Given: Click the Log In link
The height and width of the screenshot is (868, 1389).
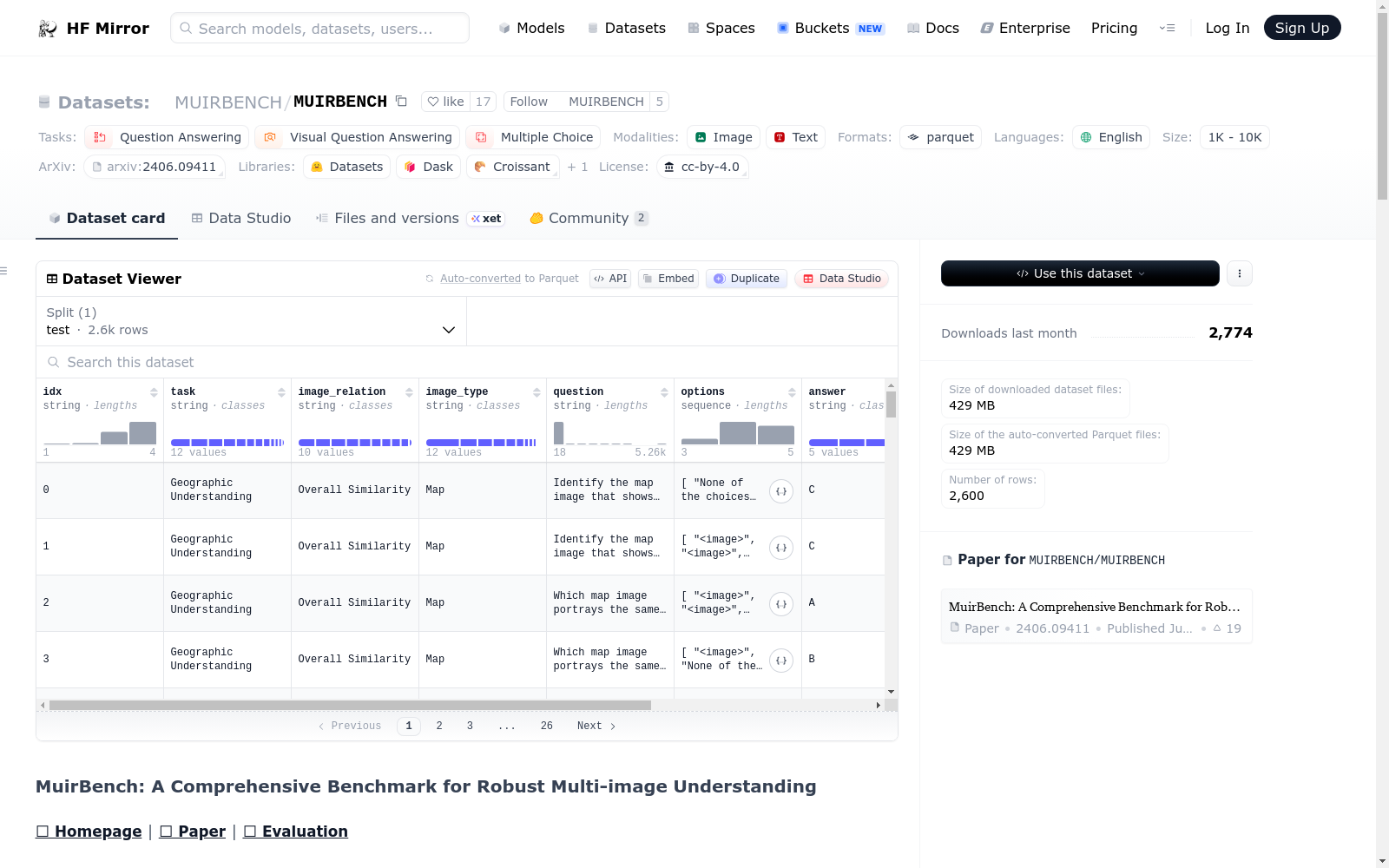Looking at the screenshot, I should 1228,28.
